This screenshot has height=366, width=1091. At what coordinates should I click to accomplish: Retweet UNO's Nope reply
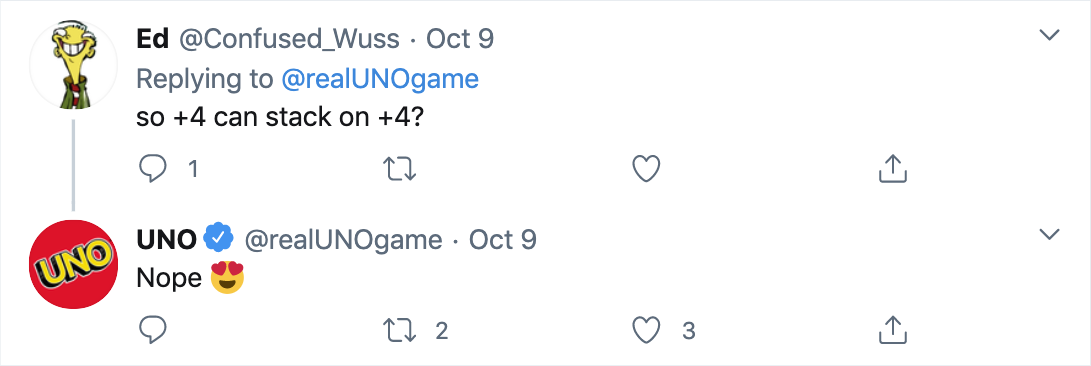pyautogui.click(x=401, y=330)
